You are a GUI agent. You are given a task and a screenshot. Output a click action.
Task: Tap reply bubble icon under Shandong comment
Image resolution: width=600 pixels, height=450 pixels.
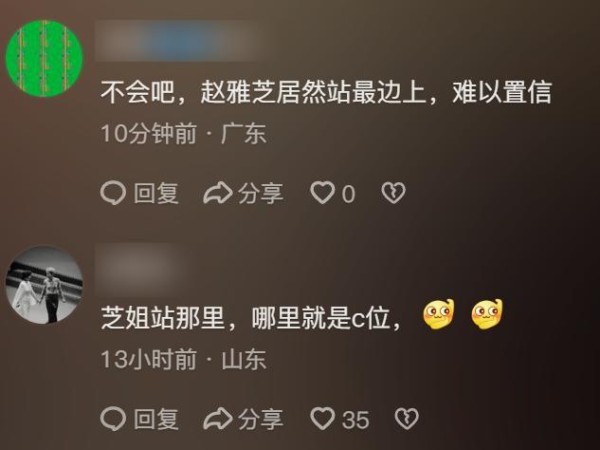point(113,419)
